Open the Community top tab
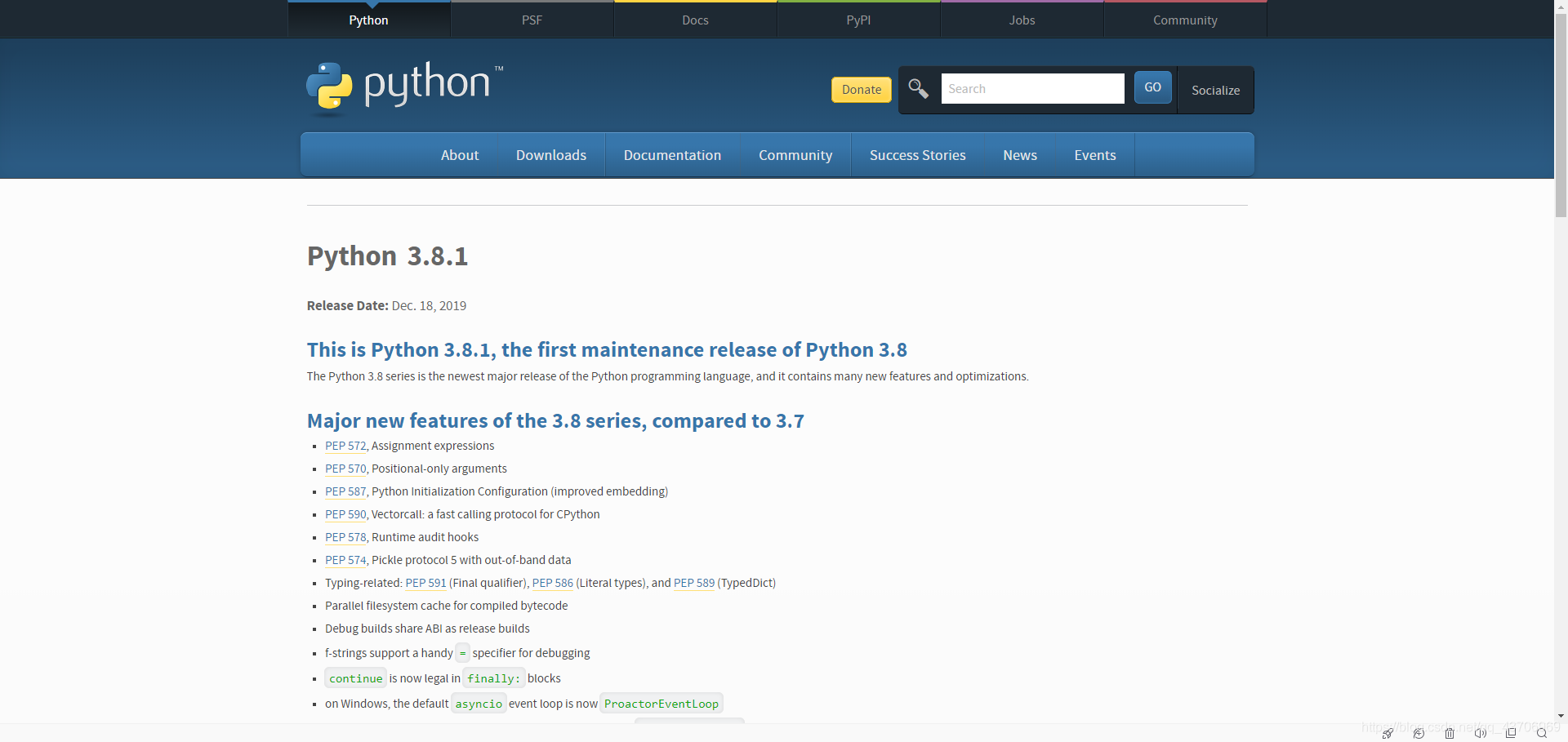1568x742 pixels. click(1186, 20)
